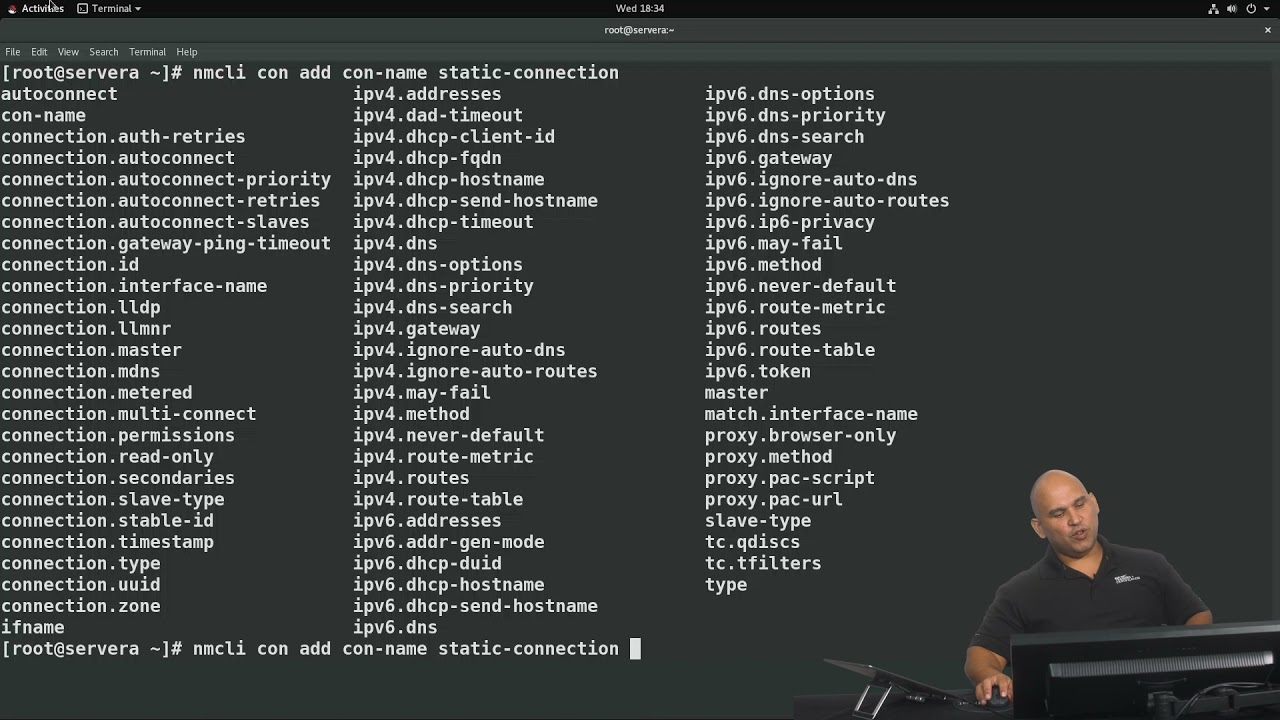
Task: Click 'ipv4.route-table' entry
Action: pyautogui.click(x=437, y=499)
